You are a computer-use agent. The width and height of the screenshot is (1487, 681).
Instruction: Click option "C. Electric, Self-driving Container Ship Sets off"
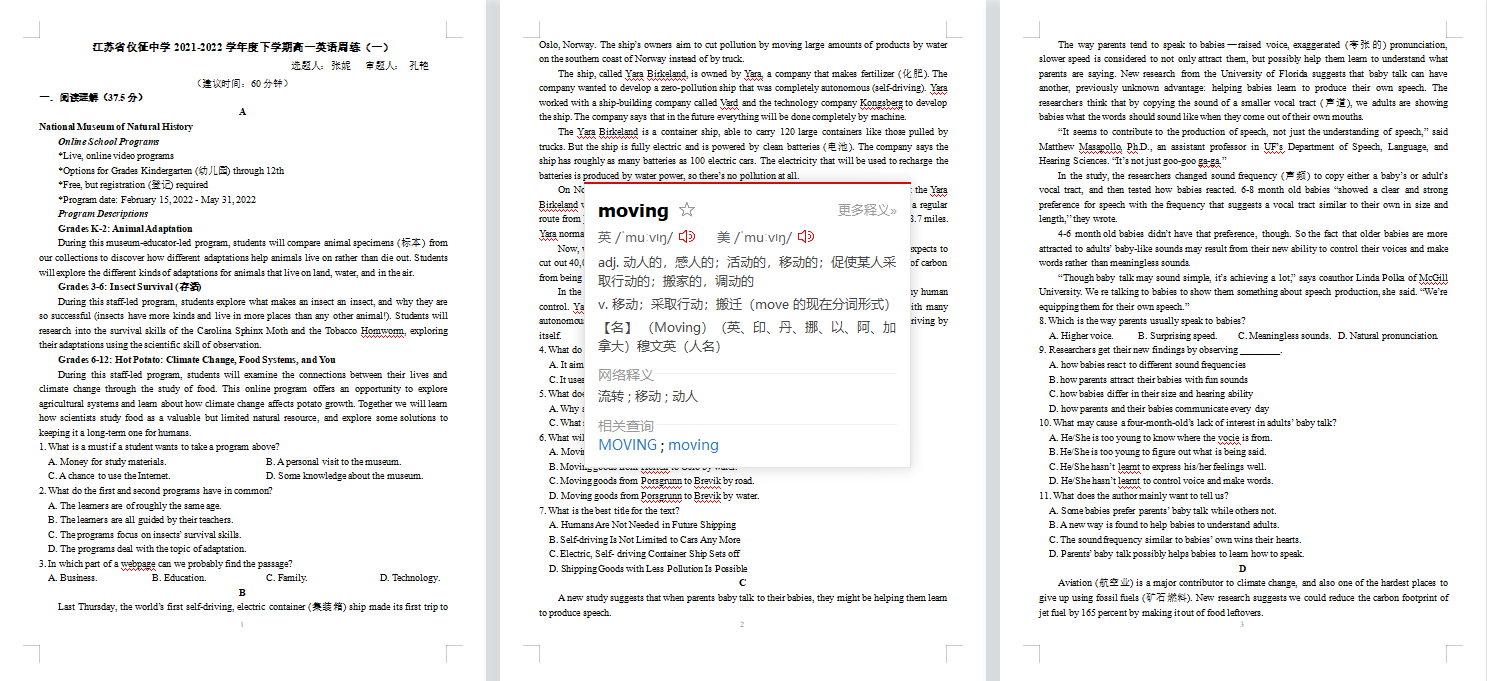point(644,553)
